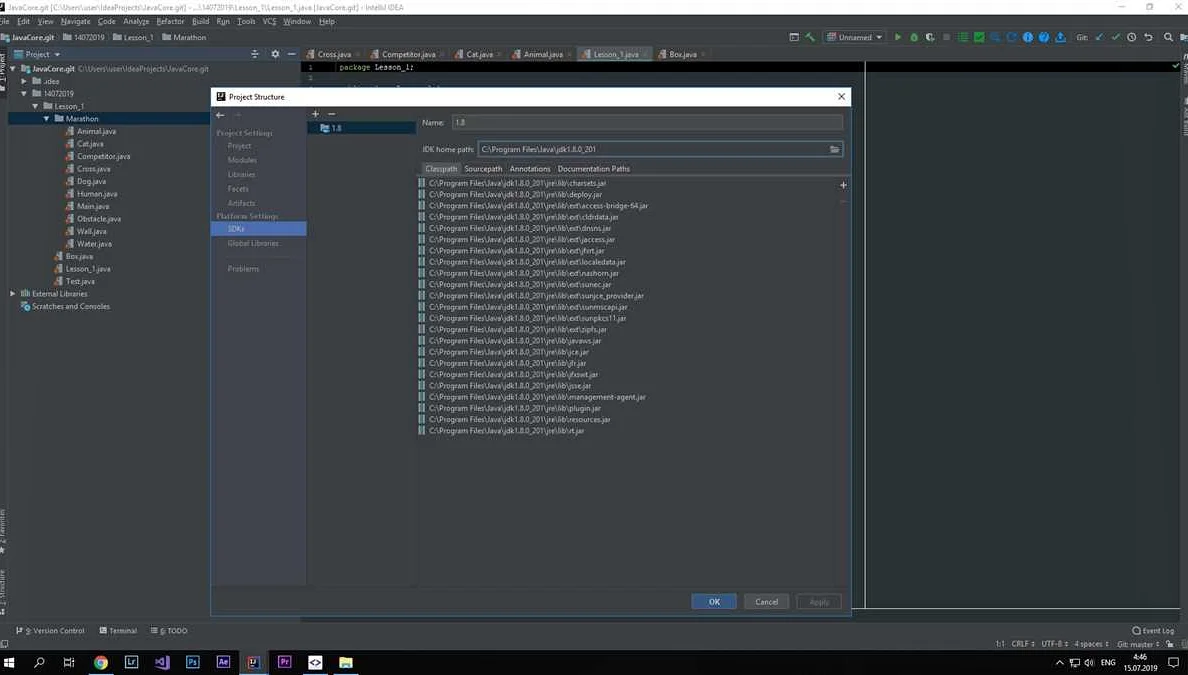Update project from Git with arrow icon
The height and width of the screenshot is (675, 1188).
click(x=1099, y=37)
